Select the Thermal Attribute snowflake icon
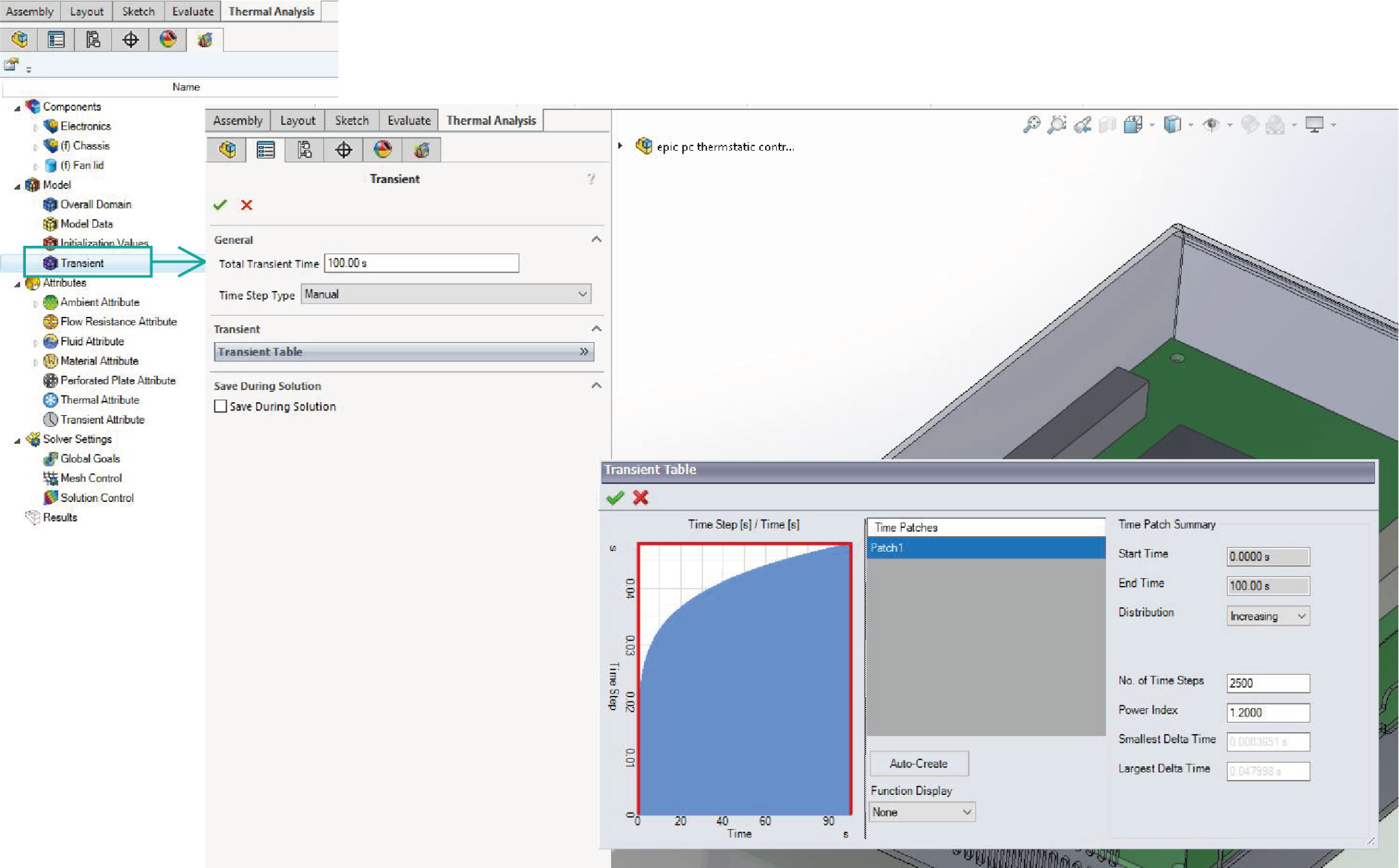Screen dimensions: 1399x868 50,400
